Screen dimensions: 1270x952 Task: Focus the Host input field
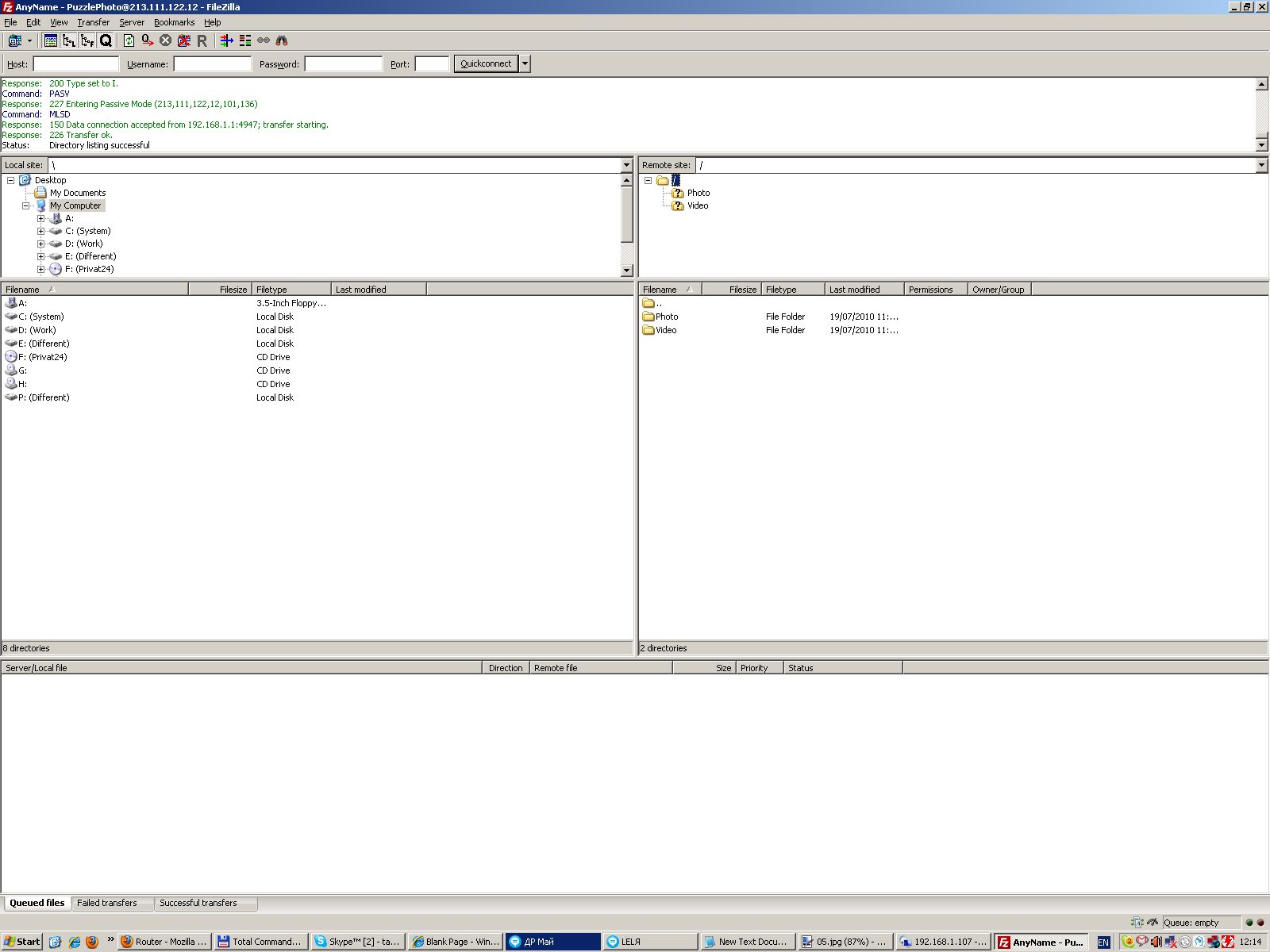tap(76, 64)
